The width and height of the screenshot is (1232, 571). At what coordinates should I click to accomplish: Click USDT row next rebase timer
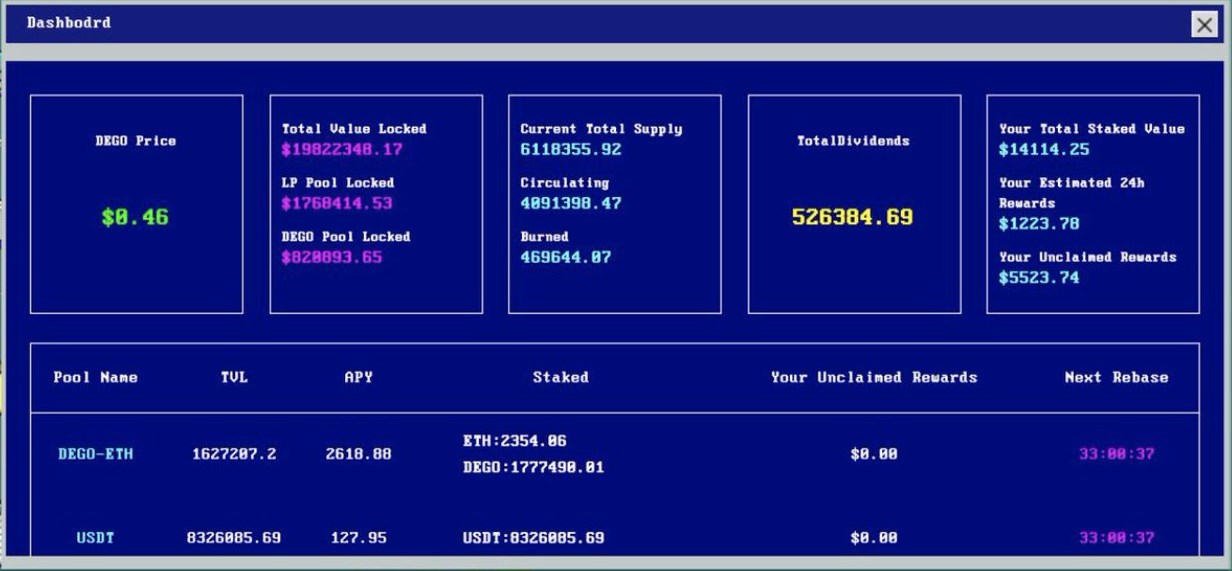point(1117,538)
